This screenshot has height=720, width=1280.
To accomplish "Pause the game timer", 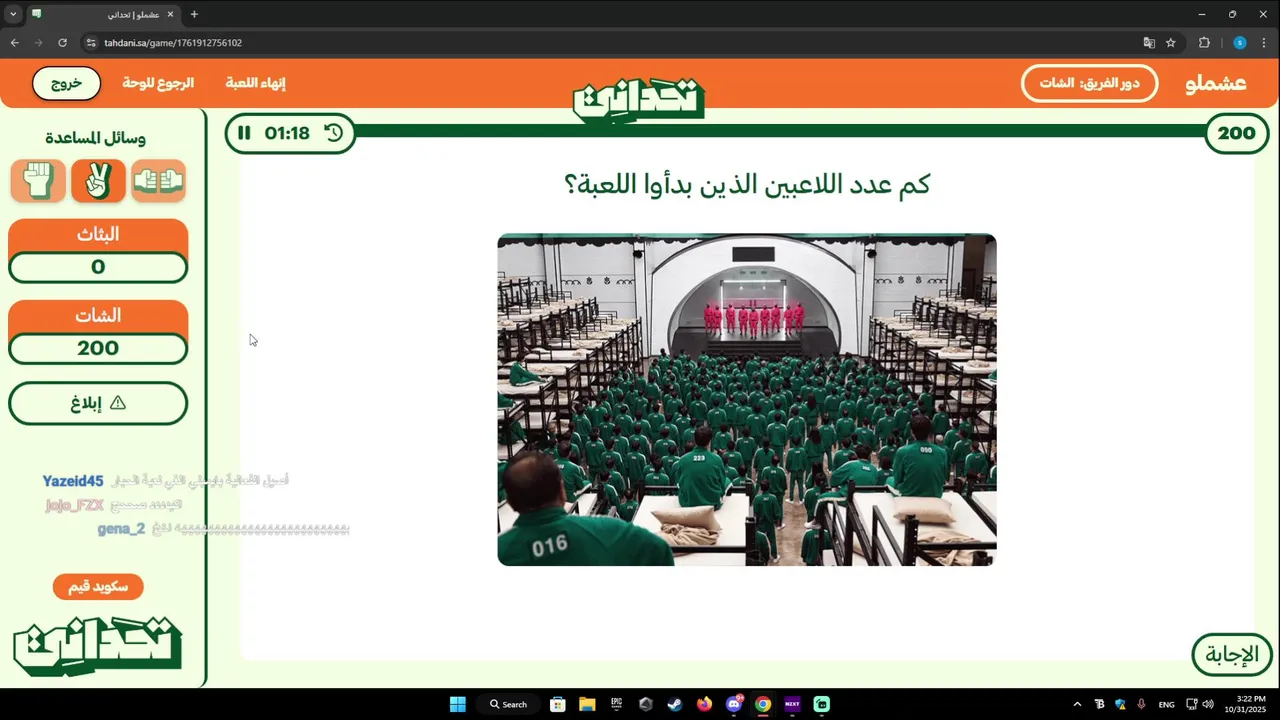I will (x=244, y=133).
